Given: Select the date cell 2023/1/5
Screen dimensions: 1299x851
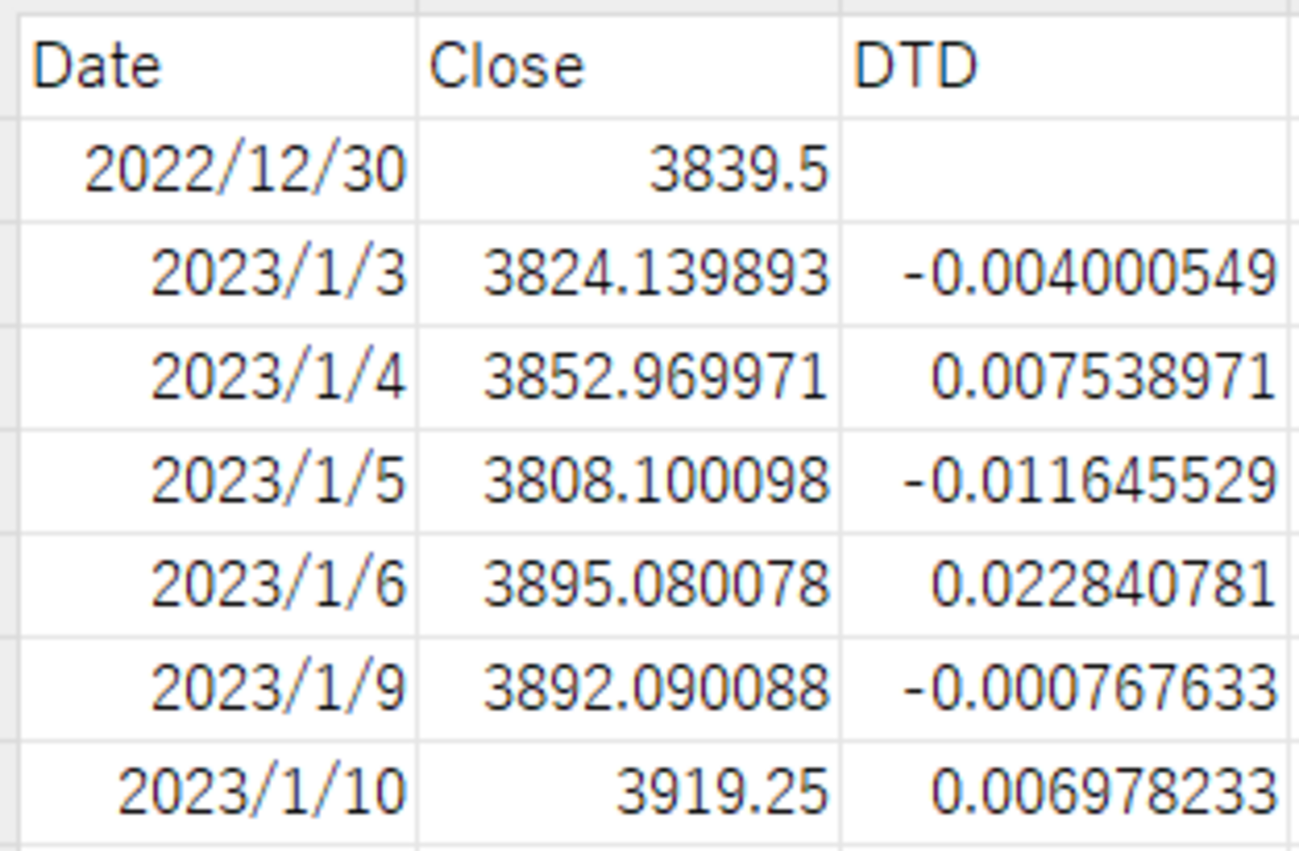Looking at the screenshot, I should (218, 482).
